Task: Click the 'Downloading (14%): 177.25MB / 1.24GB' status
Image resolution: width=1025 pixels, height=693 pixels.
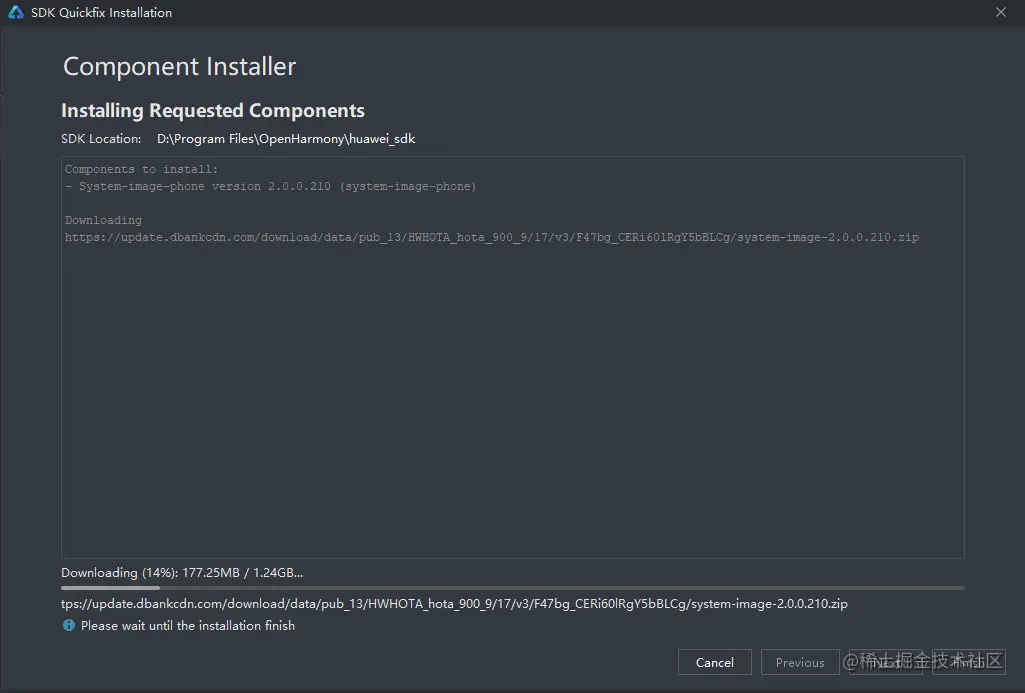Action: pos(182,573)
